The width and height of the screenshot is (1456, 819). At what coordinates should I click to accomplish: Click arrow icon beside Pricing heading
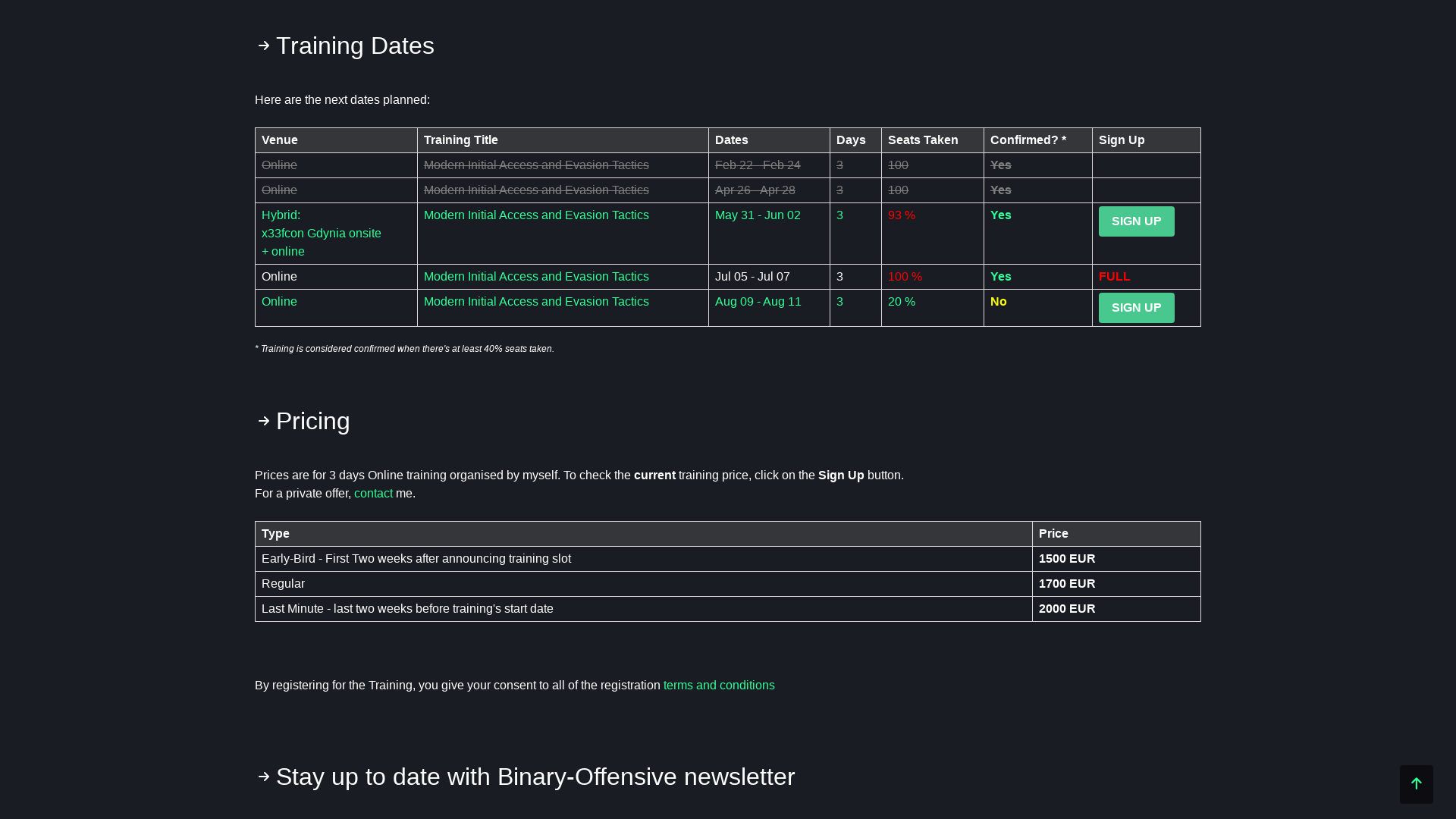pos(264,421)
